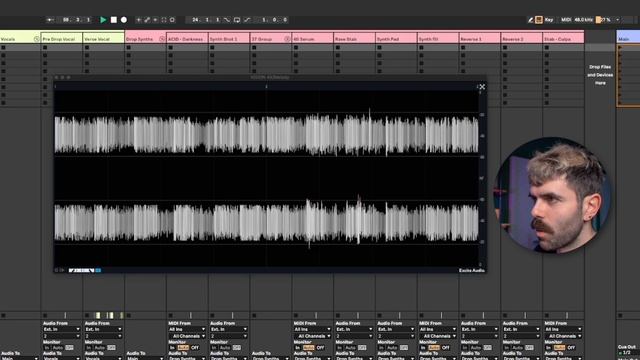
Task: Select the Pre Drop Vocal track header
Action: point(62,39)
